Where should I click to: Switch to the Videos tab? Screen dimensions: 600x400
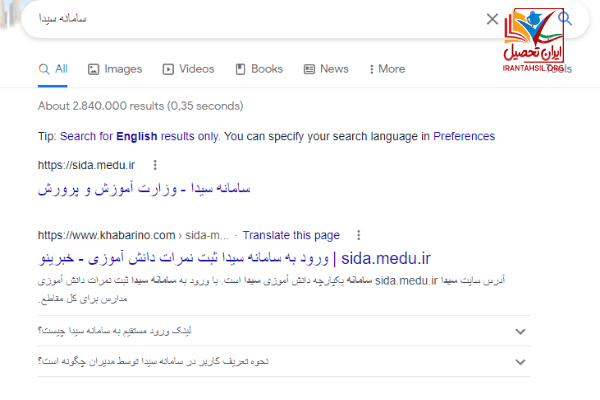[188, 69]
